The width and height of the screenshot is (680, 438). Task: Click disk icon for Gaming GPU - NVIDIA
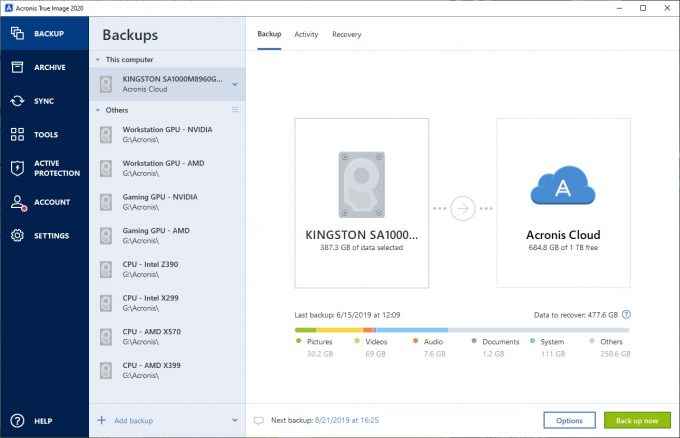[x=106, y=202]
